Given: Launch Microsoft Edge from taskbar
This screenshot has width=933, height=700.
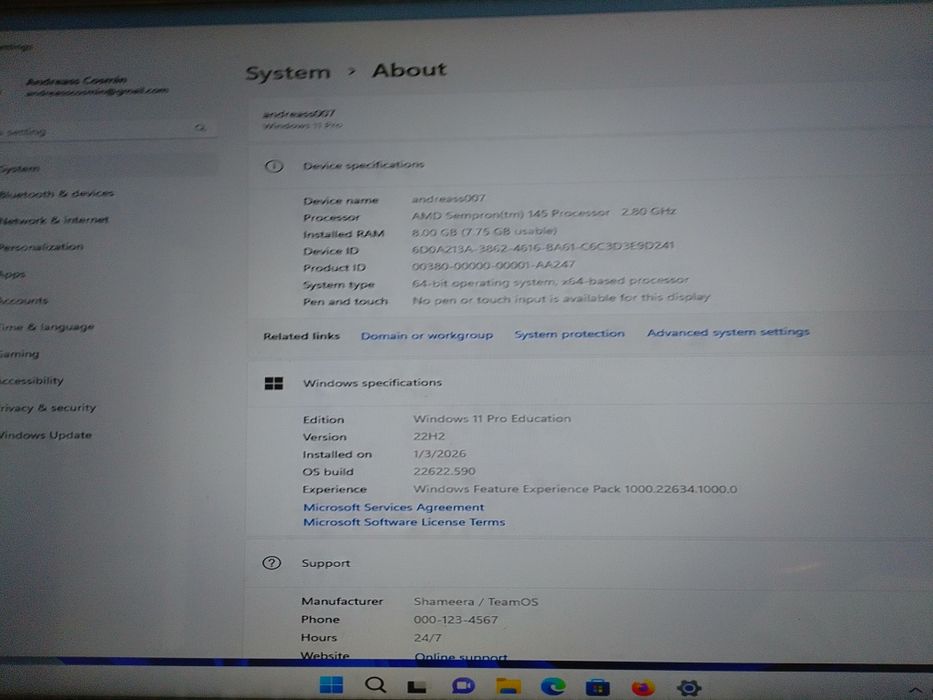Looking at the screenshot, I should point(553,686).
